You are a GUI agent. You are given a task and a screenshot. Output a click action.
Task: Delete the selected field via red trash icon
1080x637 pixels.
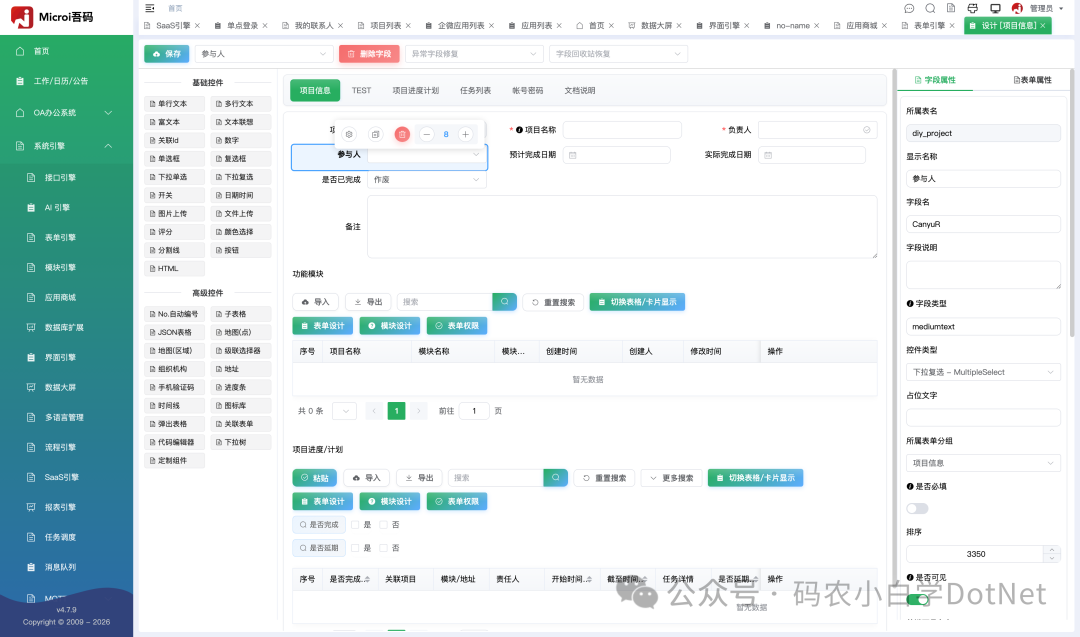pyautogui.click(x=402, y=132)
